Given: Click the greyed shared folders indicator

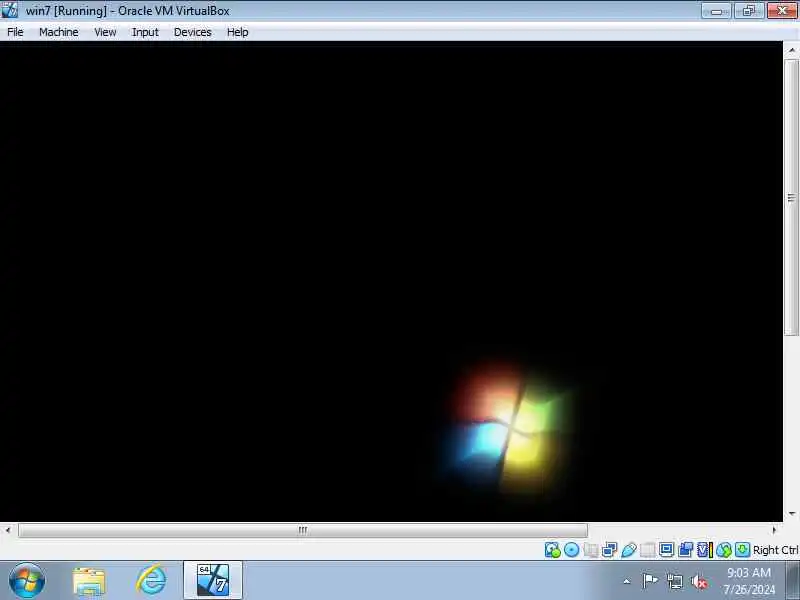Looking at the screenshot, I should tap(647, 549).
